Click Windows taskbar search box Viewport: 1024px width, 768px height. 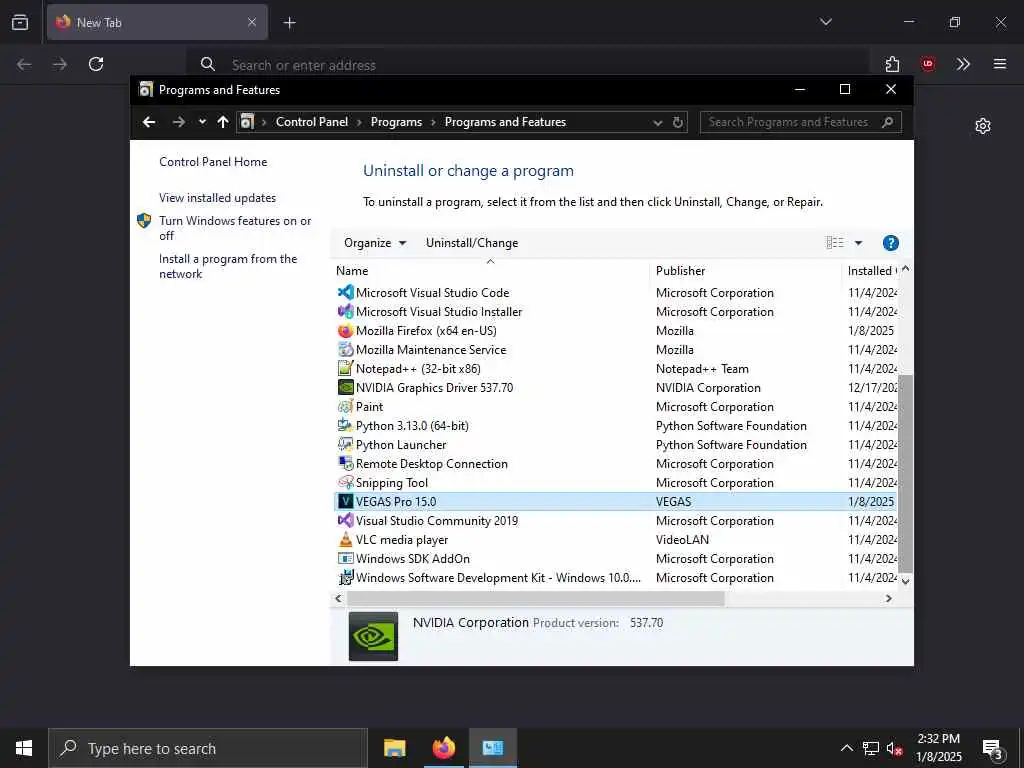(x=208, y=748)
